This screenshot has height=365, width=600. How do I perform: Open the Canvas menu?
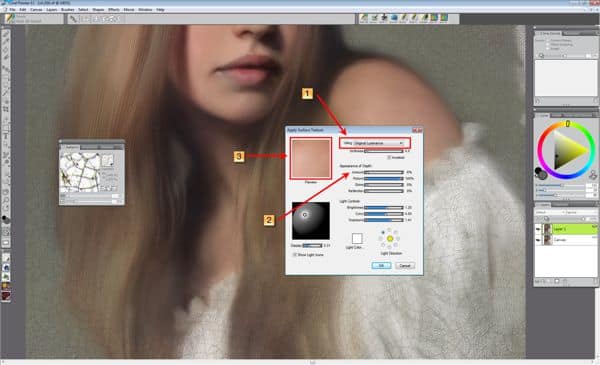click(36, 10)
